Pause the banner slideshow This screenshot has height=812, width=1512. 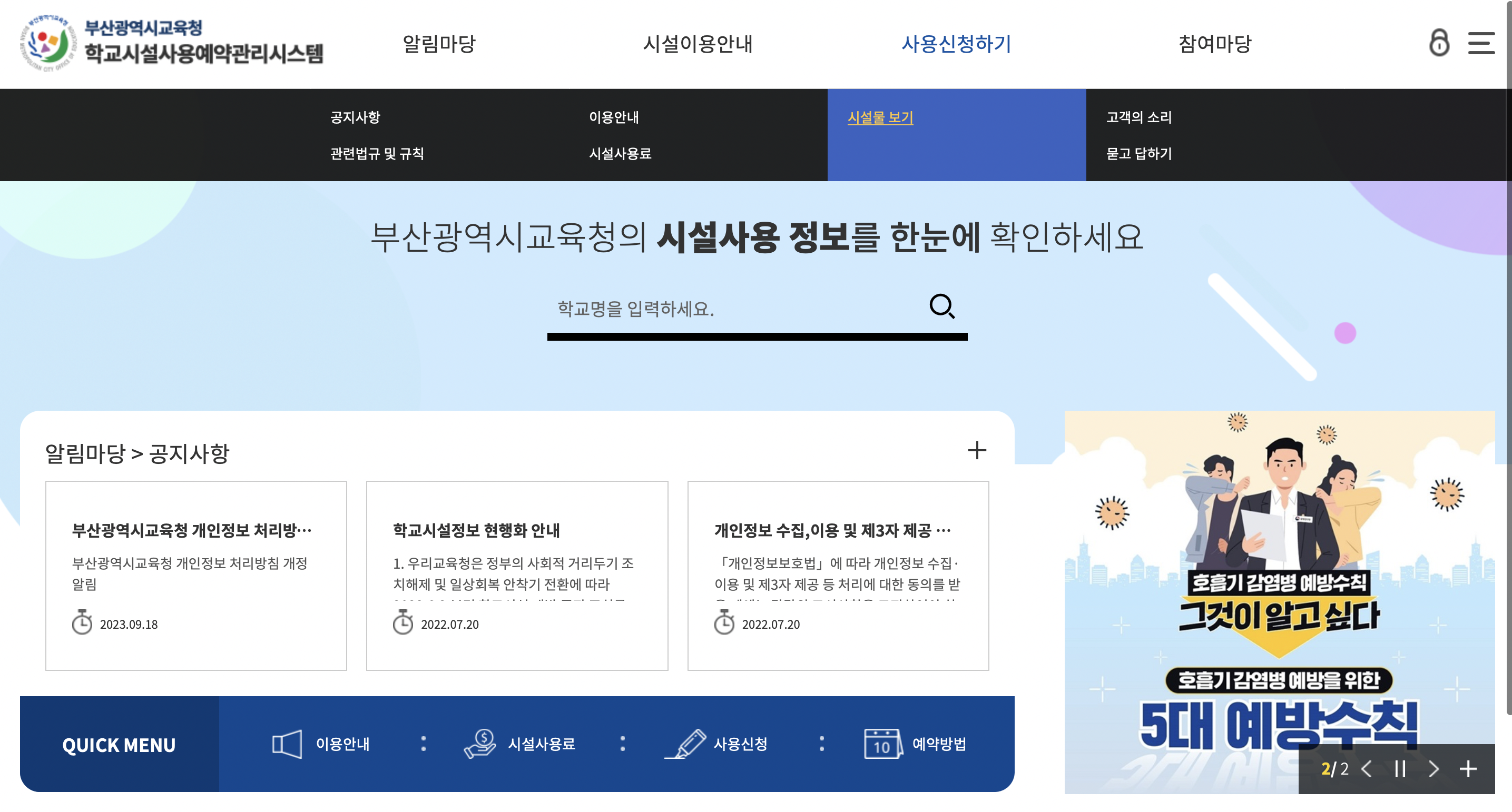click(x=1400, y=769)
